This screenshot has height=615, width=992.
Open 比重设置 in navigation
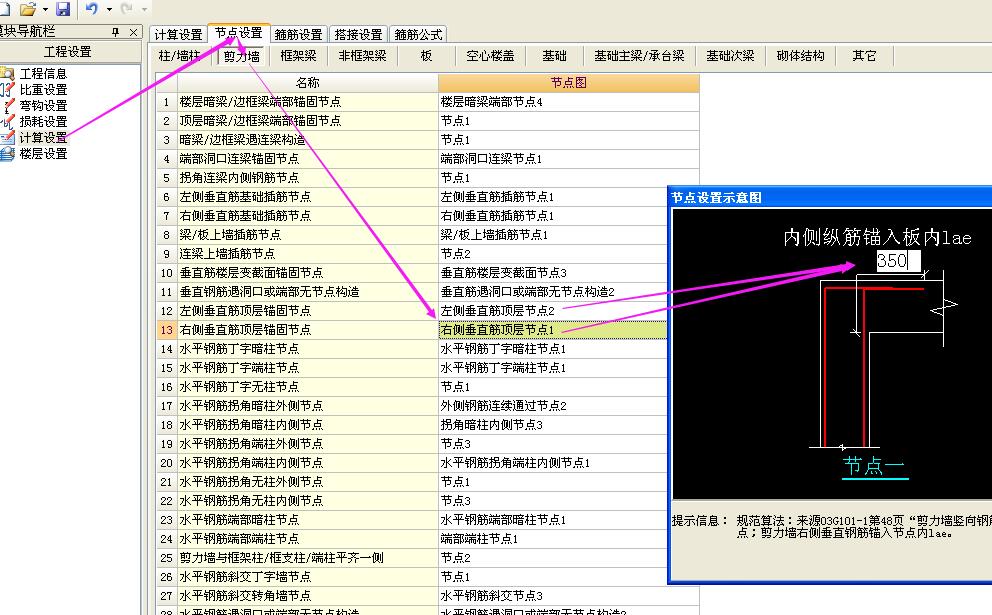coord(43,90)
